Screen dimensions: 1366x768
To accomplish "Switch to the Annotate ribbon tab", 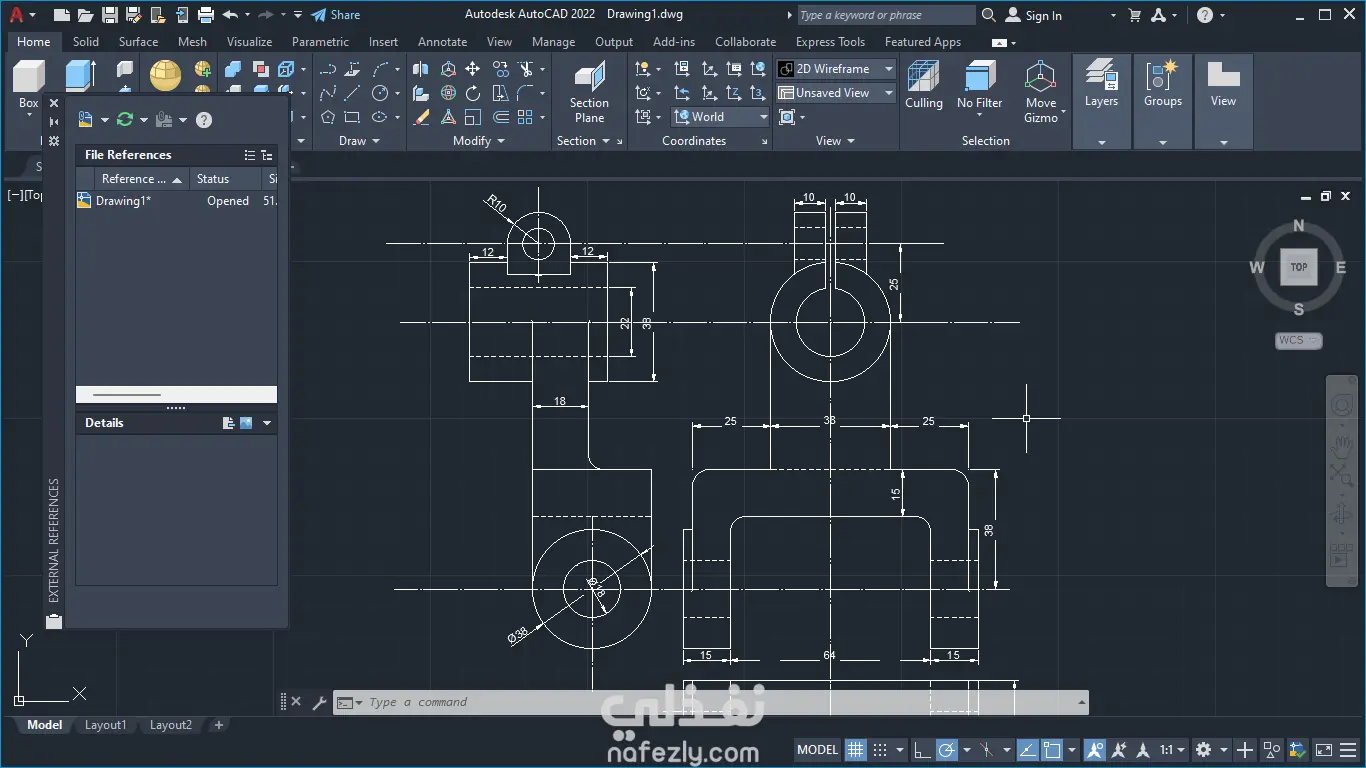I will pyautogui.click(x=443, y=42).
